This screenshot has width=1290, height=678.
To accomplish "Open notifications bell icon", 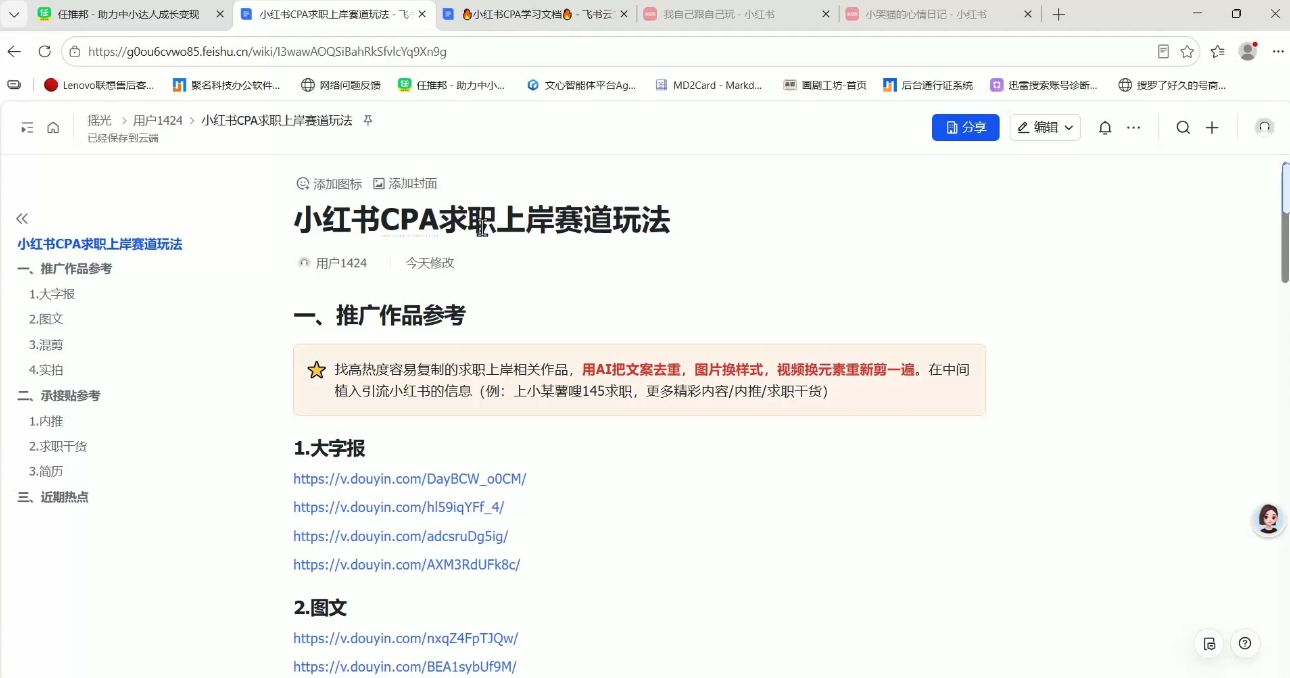I will click(1105, 127).
